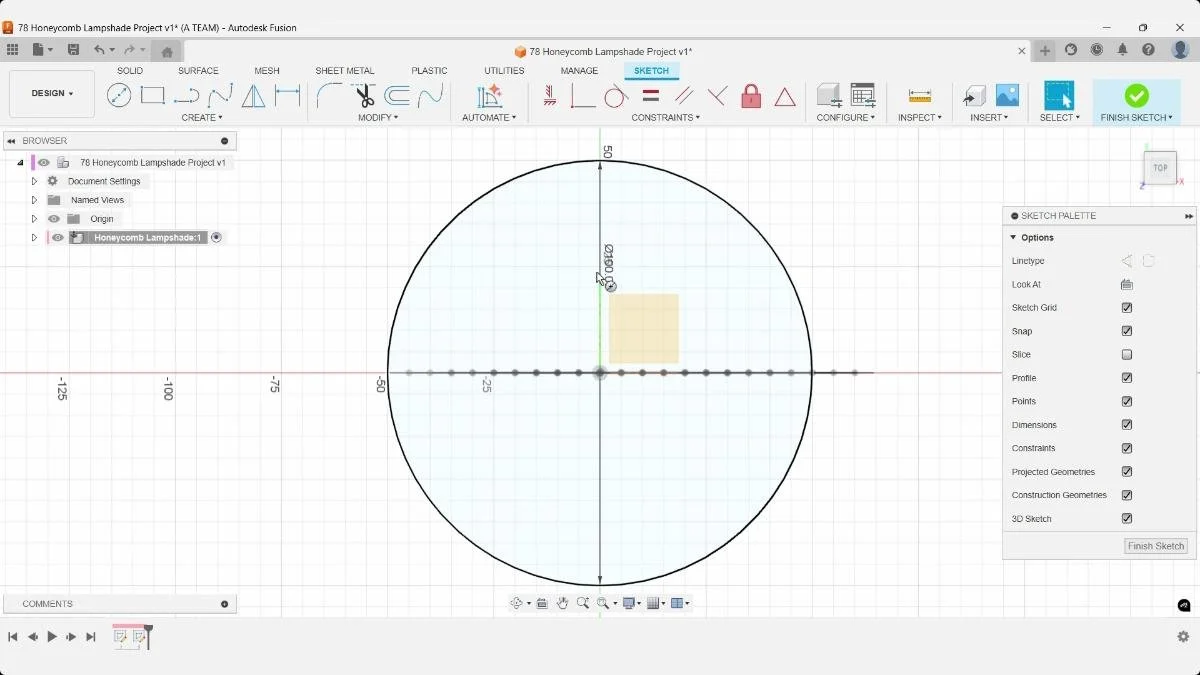Switch to the SOLID tab
This screenshot has height=675, width=1200.
(x=130, y=71)
